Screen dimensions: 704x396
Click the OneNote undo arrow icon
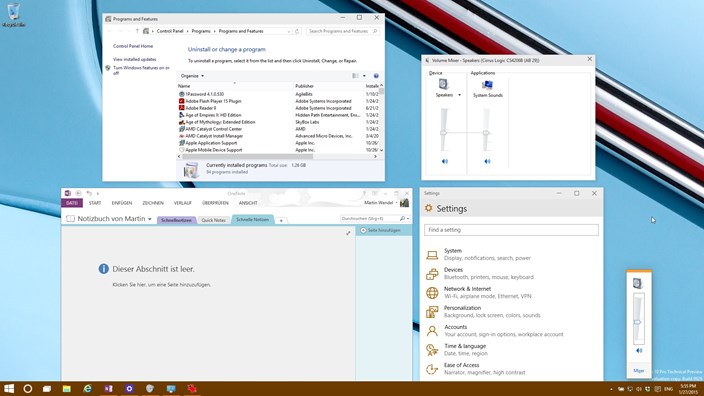89,193
